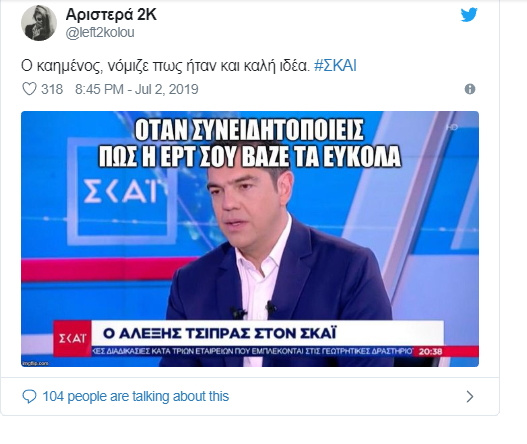Click the ΟΤΑΝ ΣΥΝΕΙΔΗΤΟΠΟΙΕΙΣ meme caption
Screen dimensions: 527x444
click(249, 143)
